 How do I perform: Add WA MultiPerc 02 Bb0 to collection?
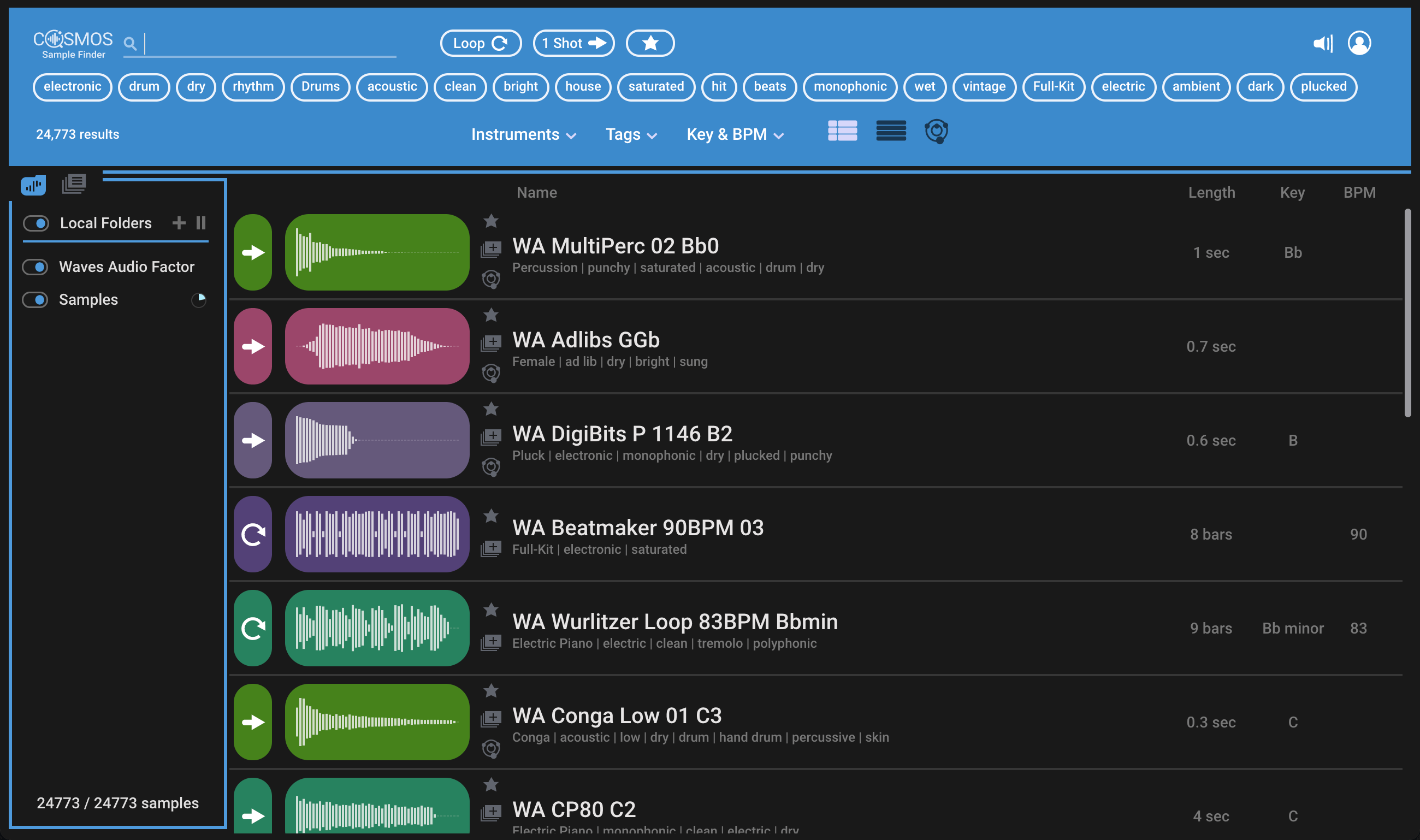point(490,249)
